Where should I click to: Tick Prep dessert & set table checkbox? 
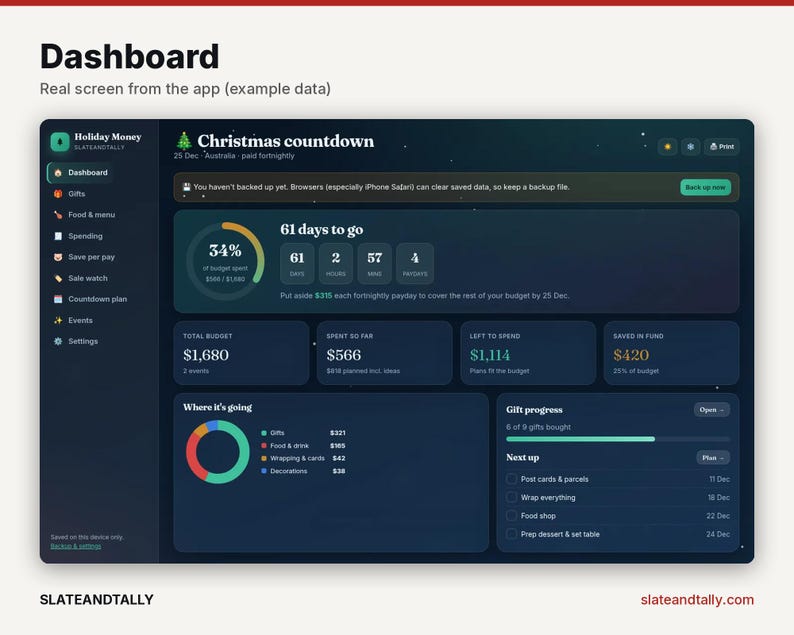point(511,534)
